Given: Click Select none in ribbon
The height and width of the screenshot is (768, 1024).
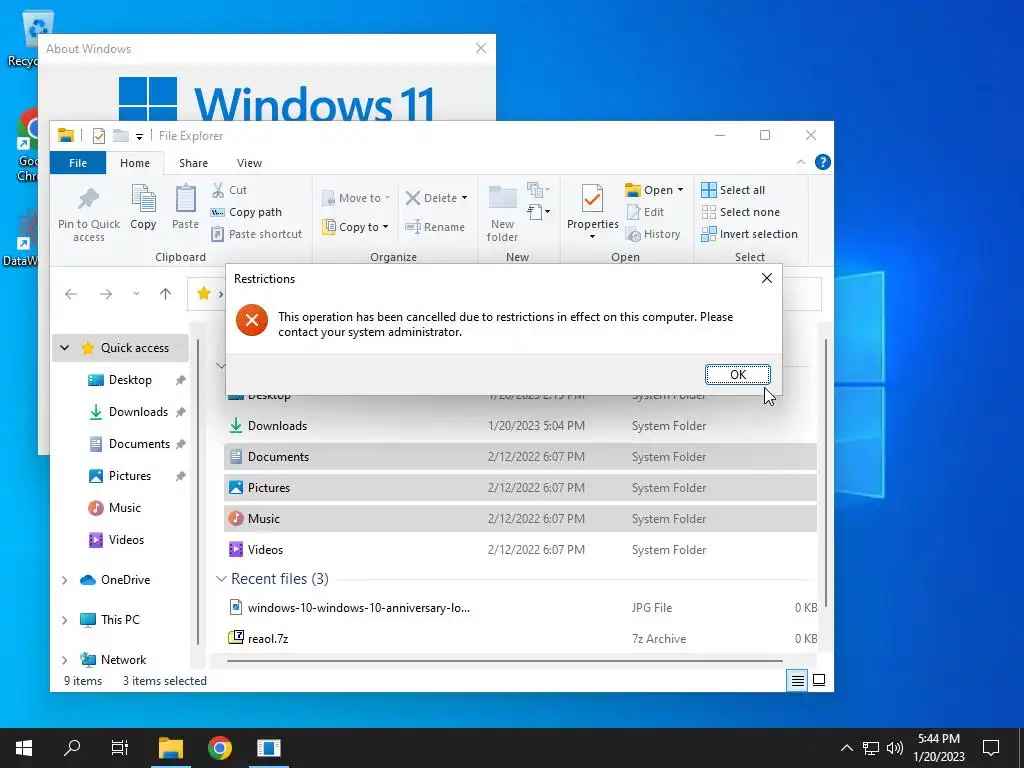Looking at the screenshot, I should tap(740, 212).
